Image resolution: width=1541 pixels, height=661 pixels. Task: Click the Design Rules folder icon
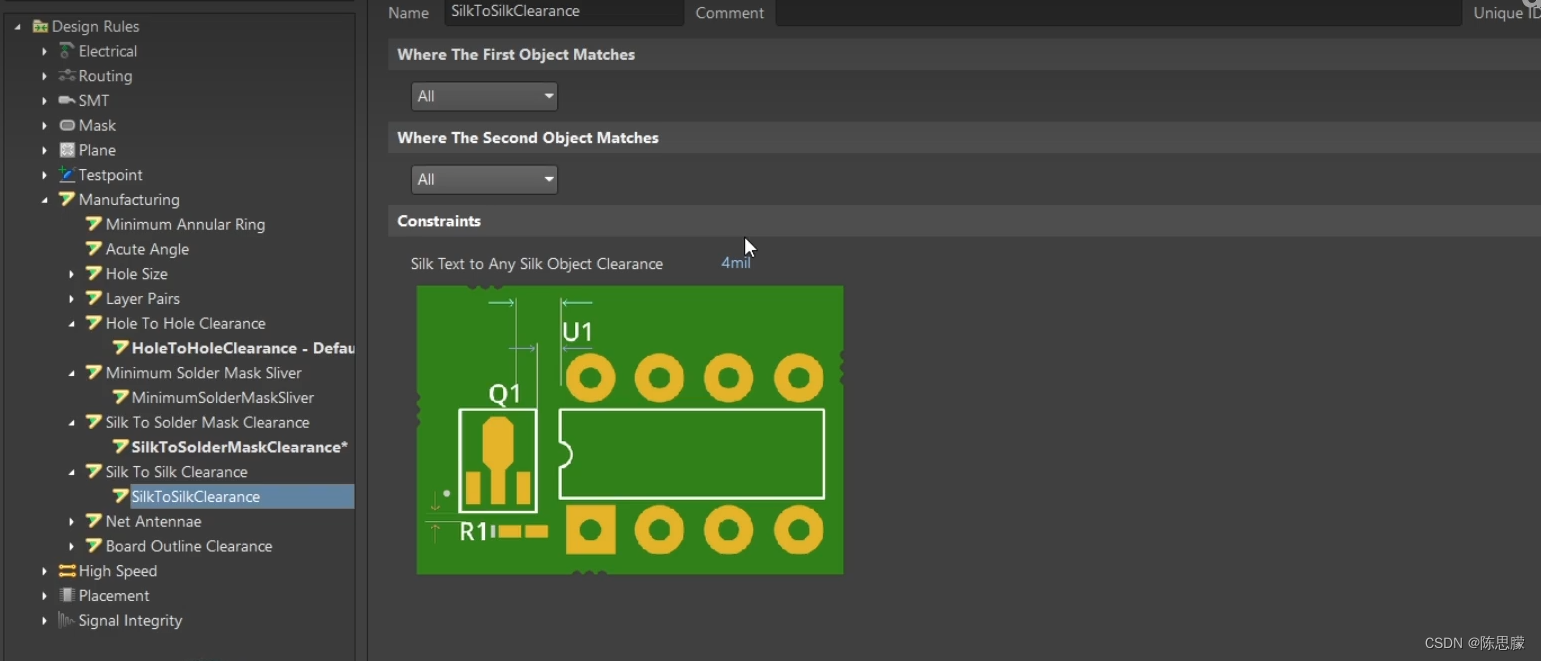point(40,26)
